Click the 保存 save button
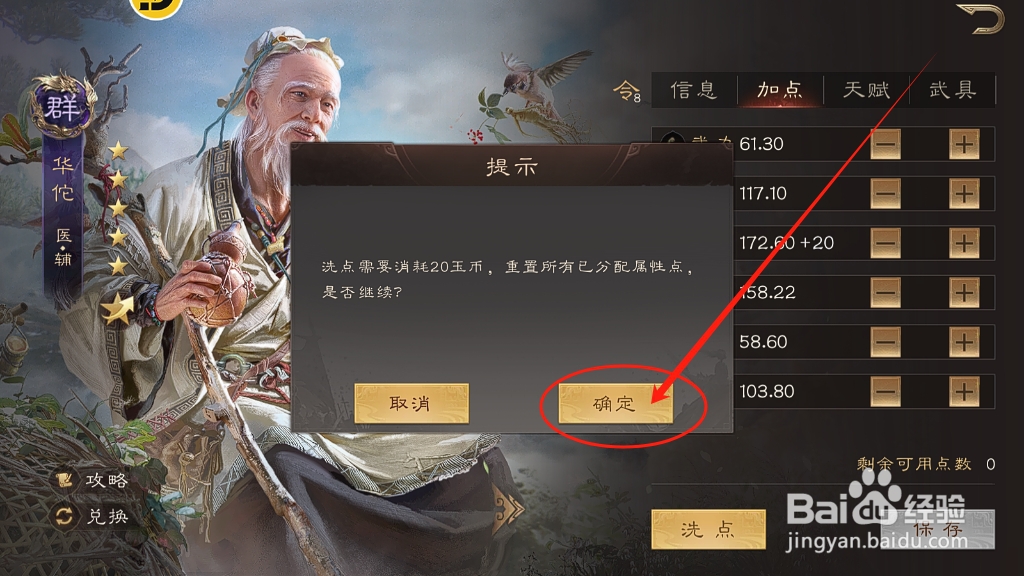 tap(938, 529)
